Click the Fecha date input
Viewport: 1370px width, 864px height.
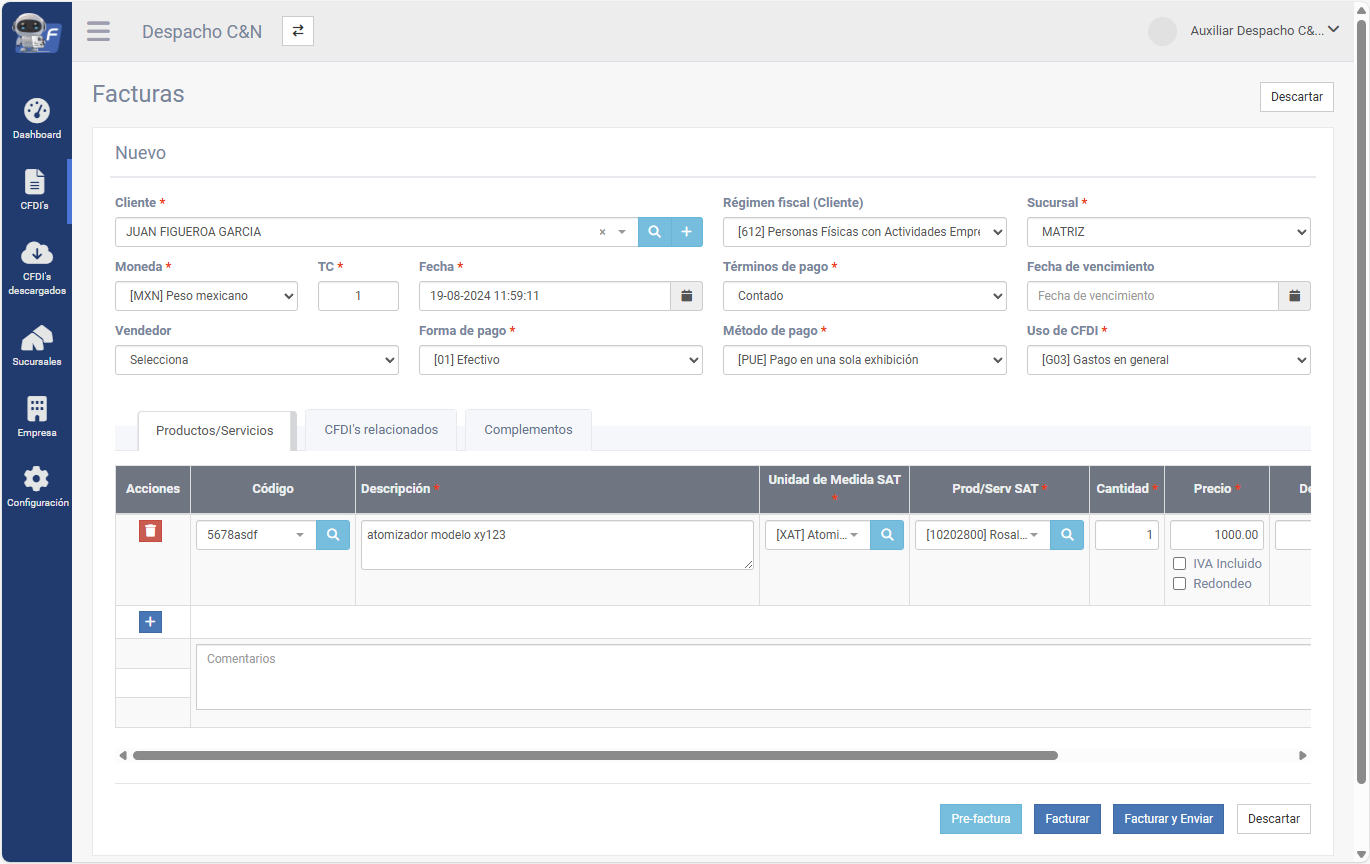click(x=544, y=296)
